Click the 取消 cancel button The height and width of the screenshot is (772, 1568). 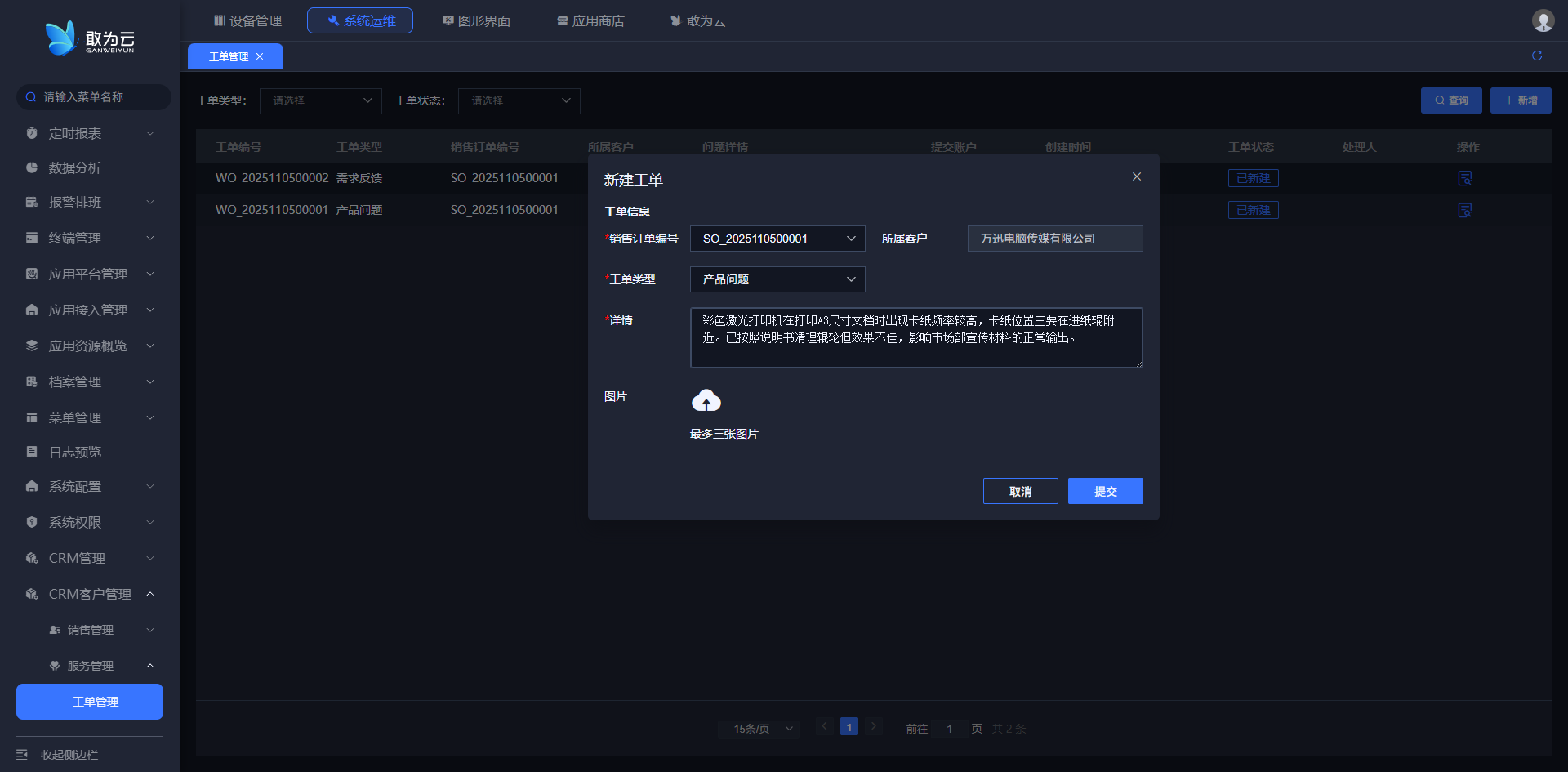point(1020,491)
